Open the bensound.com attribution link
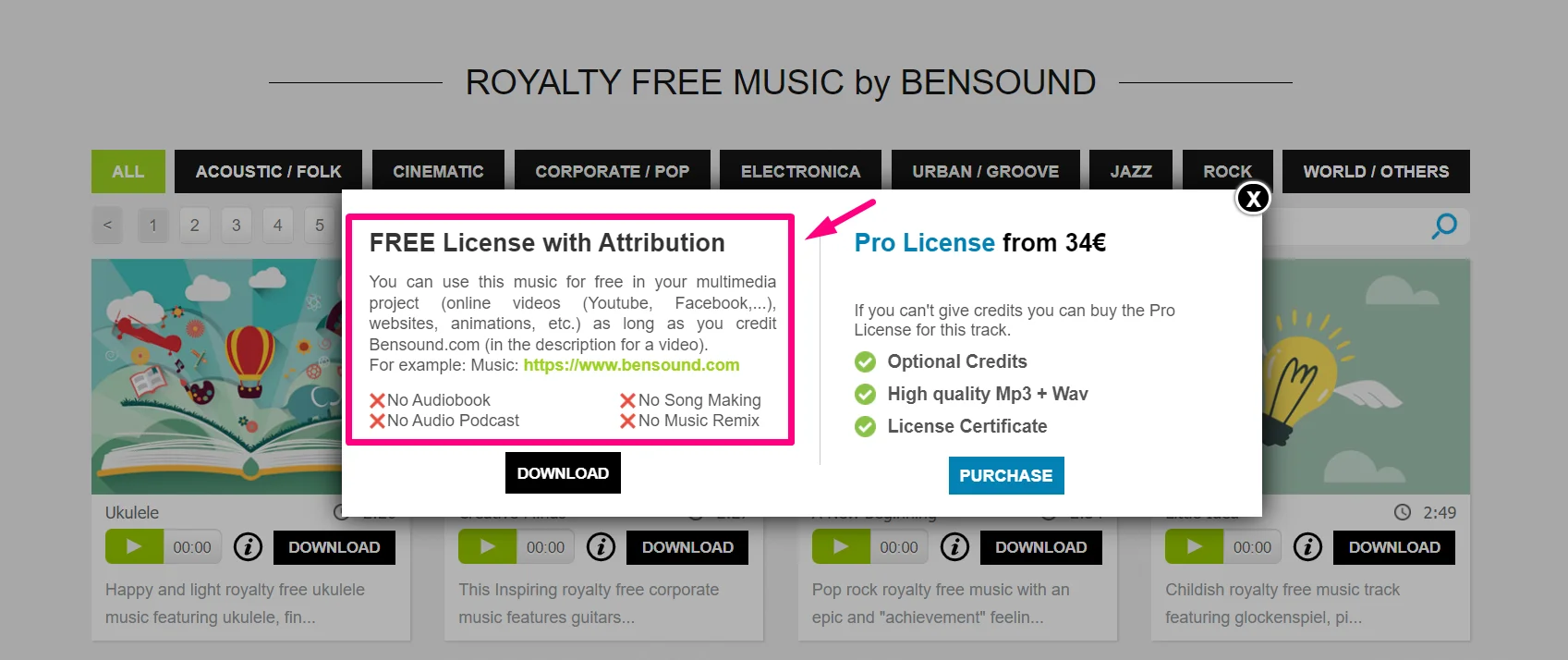 pos(631,365)
